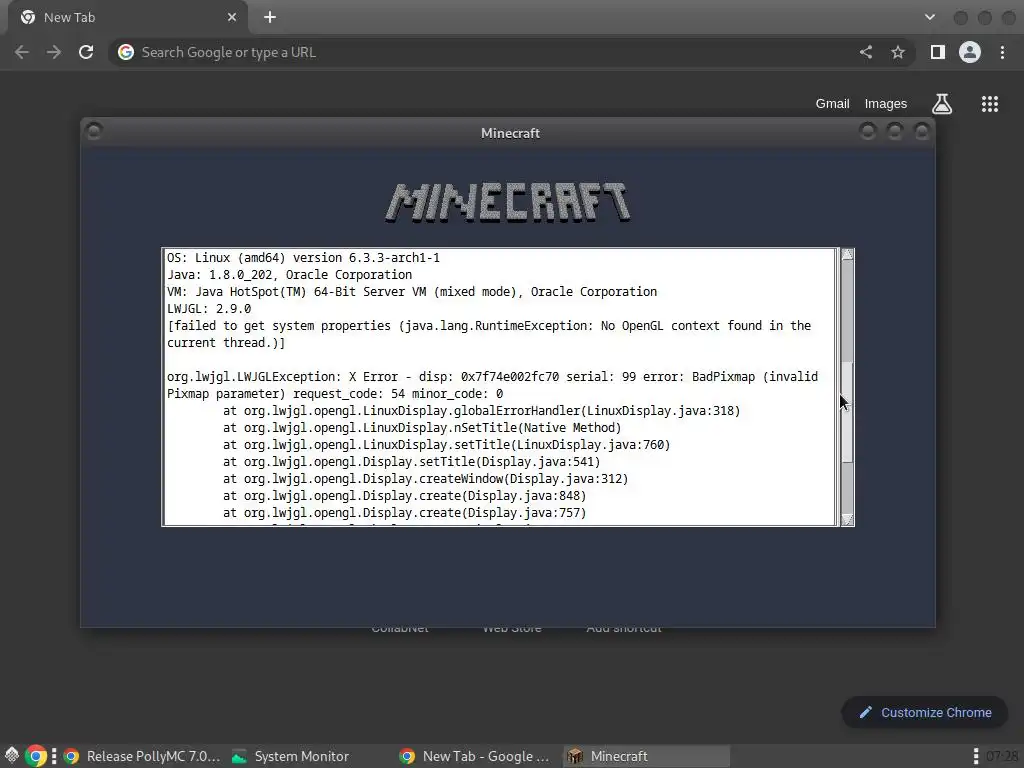Viewport: 1024px width, 768px height.
Task: Expand the tab search dropdown arrow
Action: (x=930, y=18)
